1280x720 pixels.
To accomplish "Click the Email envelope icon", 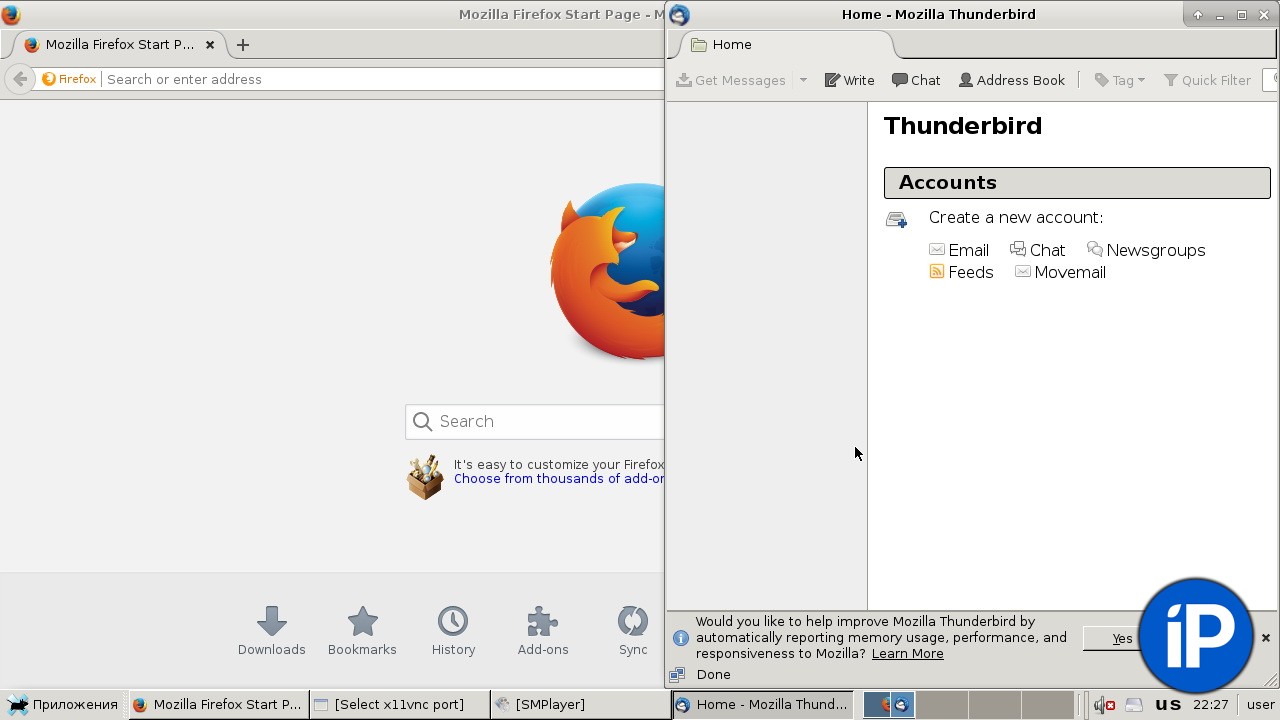I will 937,250.
